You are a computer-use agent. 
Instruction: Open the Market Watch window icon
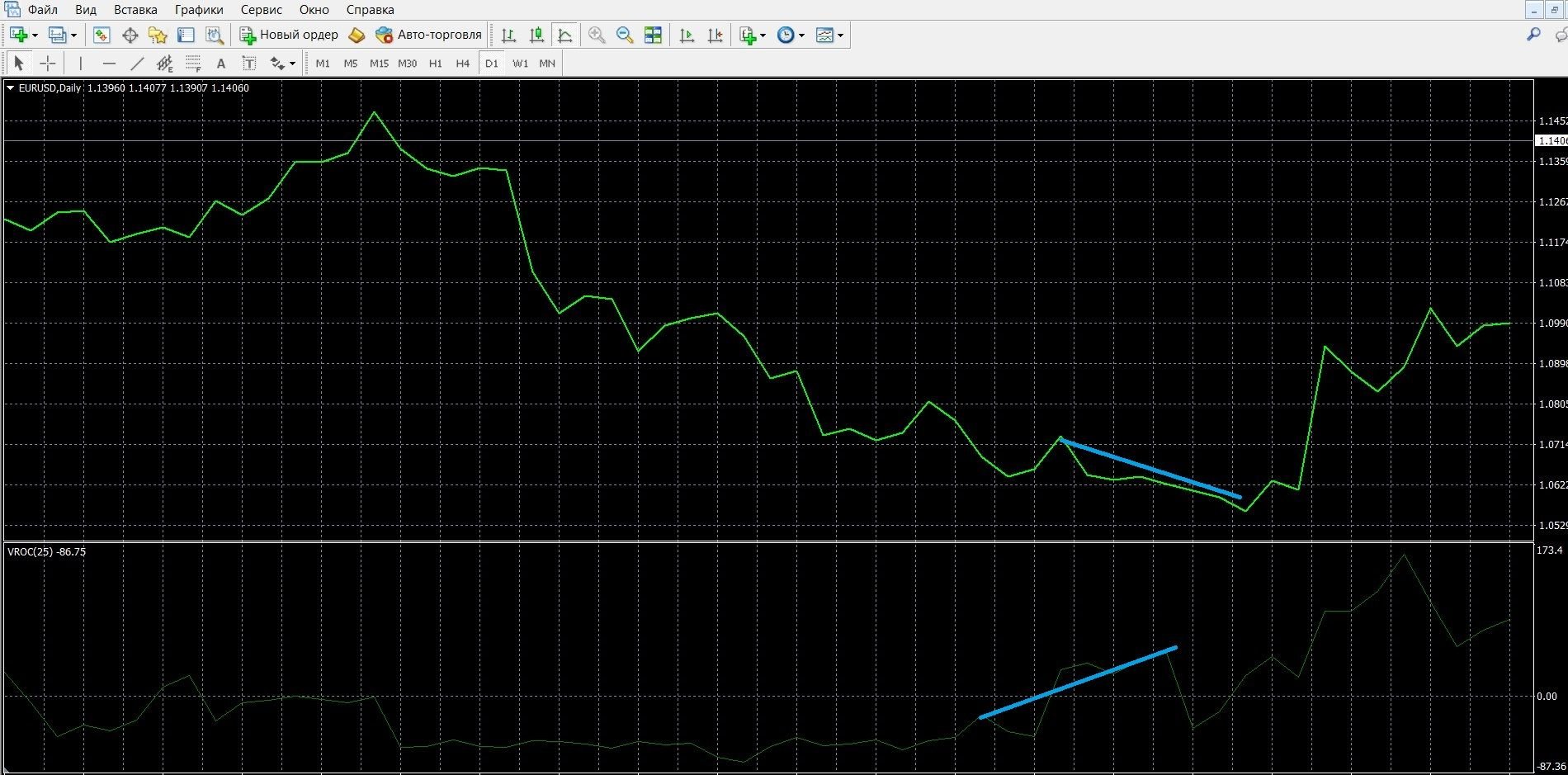102,35
